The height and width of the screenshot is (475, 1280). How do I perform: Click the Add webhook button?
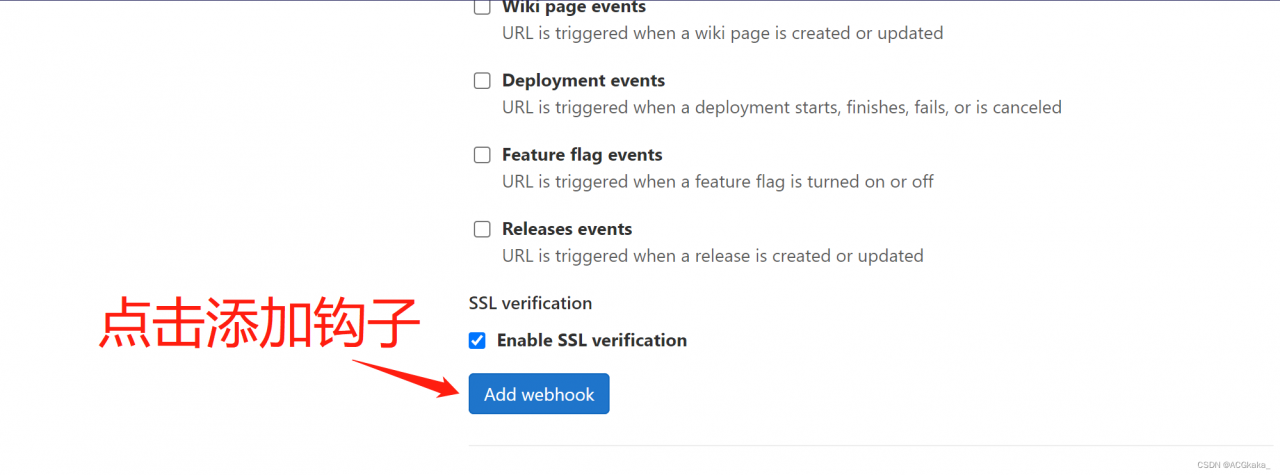[x=539, y=394]
